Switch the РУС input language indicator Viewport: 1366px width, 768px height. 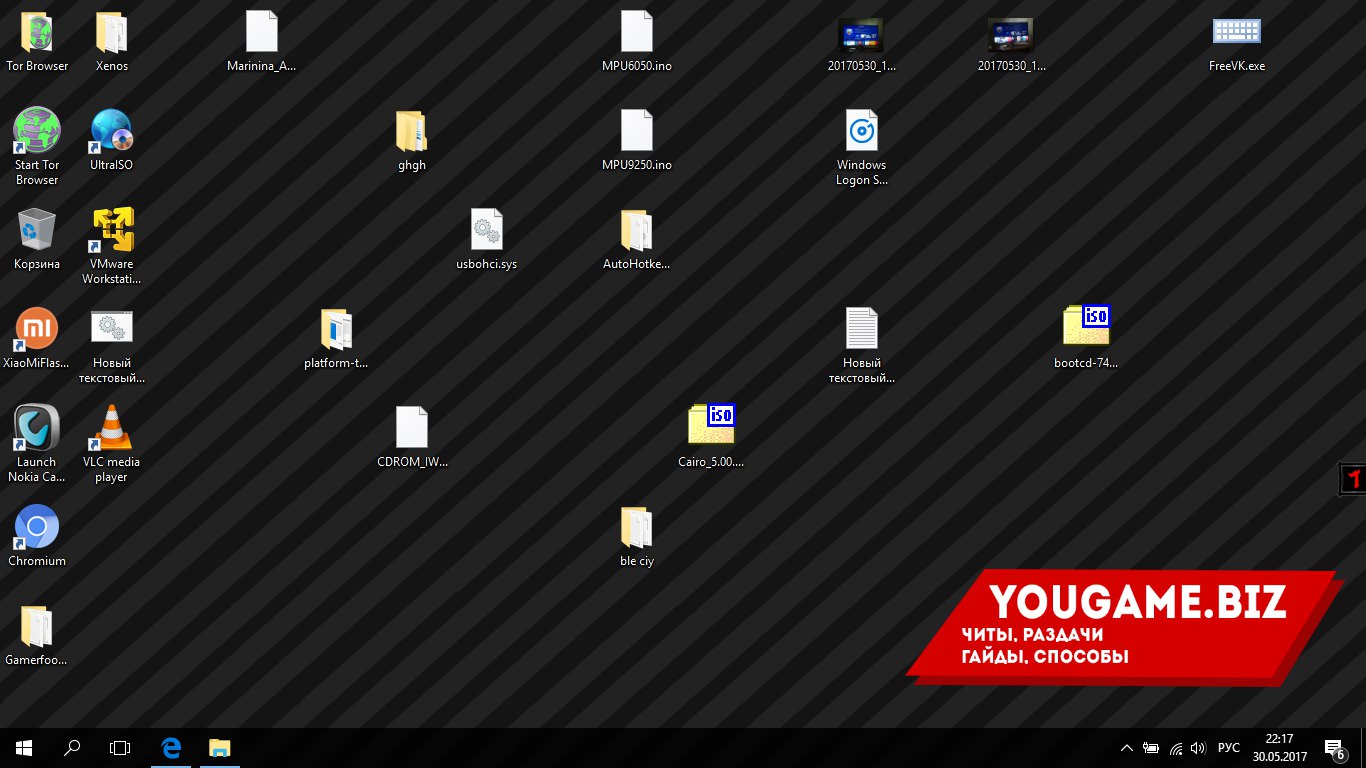point(1229,748)
